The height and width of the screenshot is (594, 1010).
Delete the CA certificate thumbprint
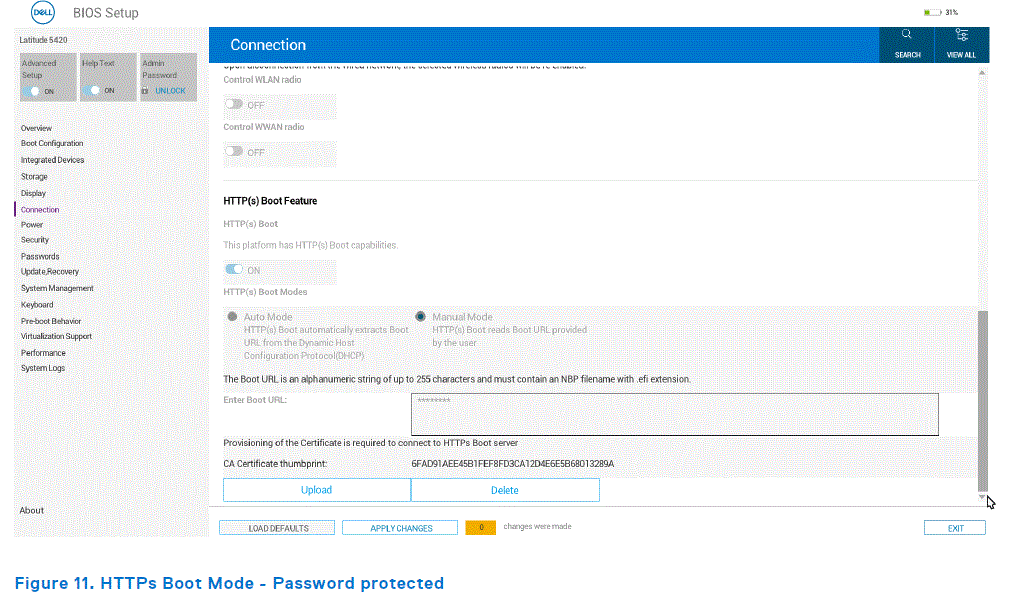click(505, 489)
